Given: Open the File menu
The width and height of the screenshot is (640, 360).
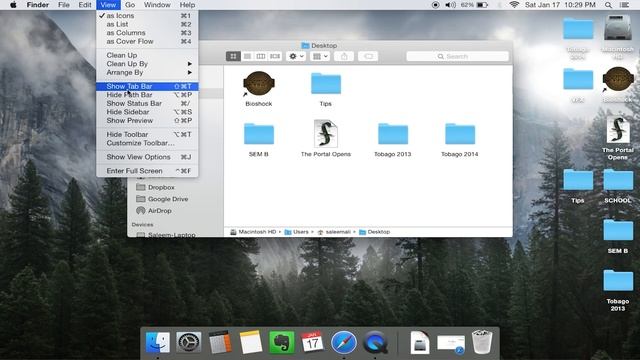Looking at the screenshot, I should [x=64, y=5].
